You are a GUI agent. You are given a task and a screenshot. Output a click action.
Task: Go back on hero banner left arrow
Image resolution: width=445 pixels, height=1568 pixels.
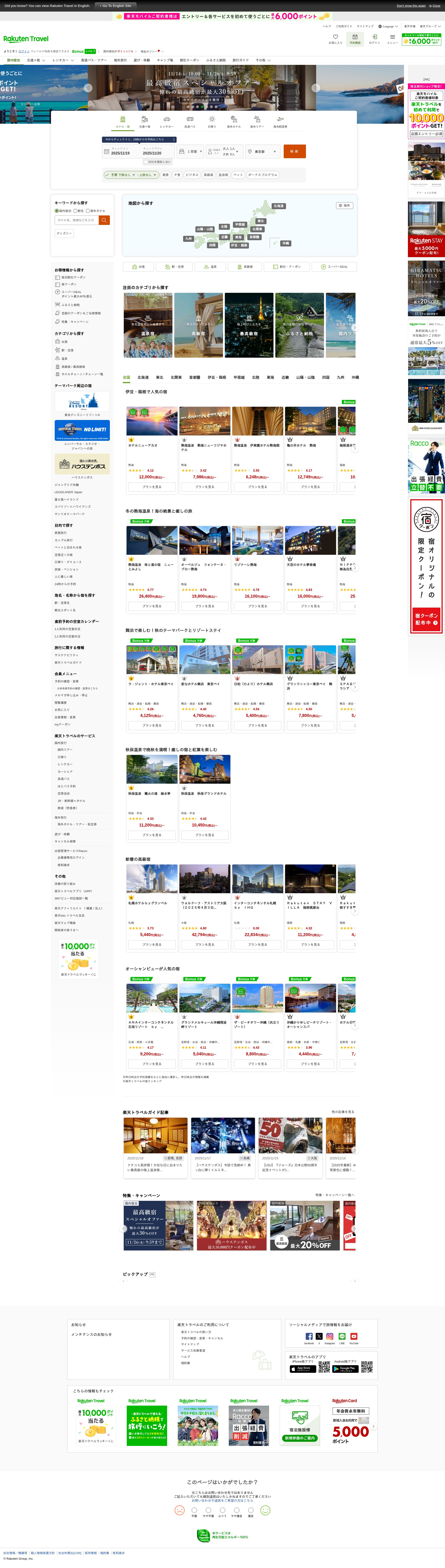pyautogui.click(x=88, y=88)
